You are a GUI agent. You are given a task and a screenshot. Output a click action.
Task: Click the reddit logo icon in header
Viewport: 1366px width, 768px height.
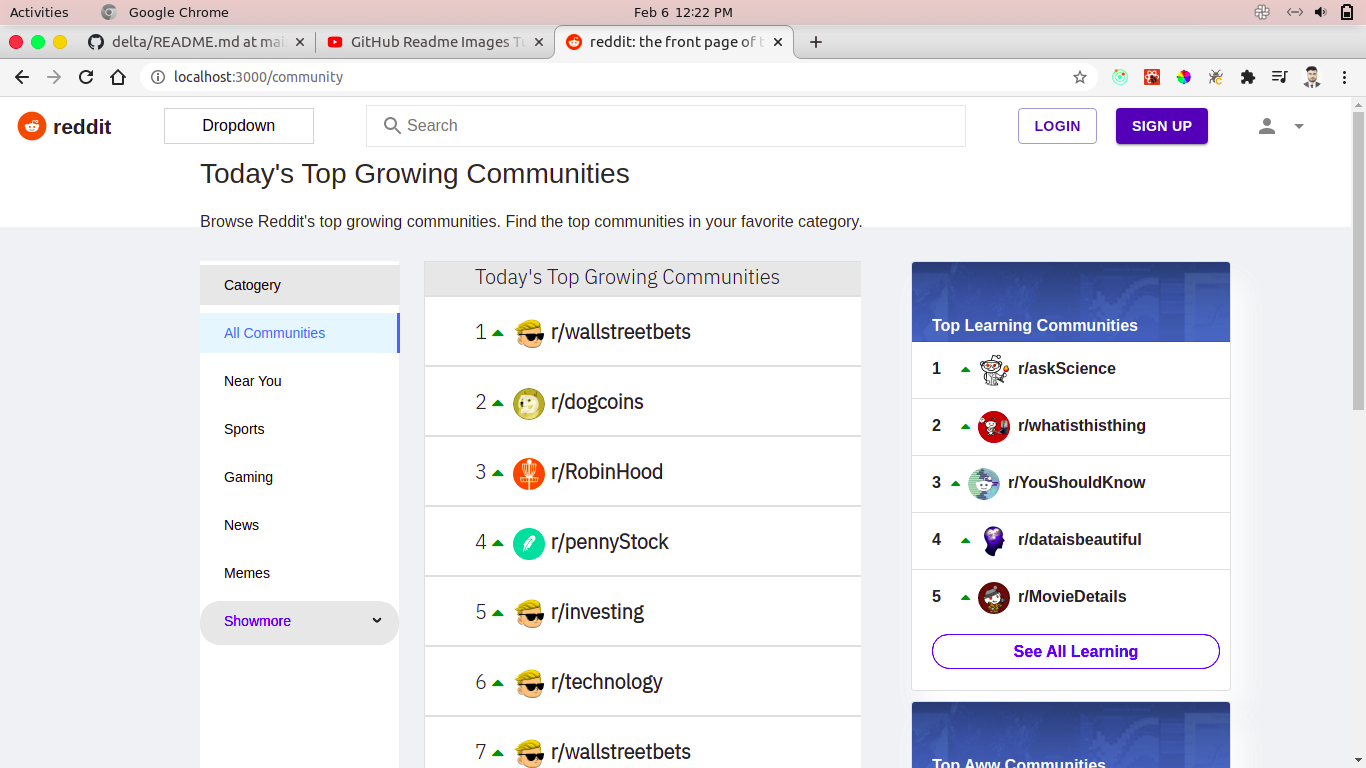(x=32, y=126)
